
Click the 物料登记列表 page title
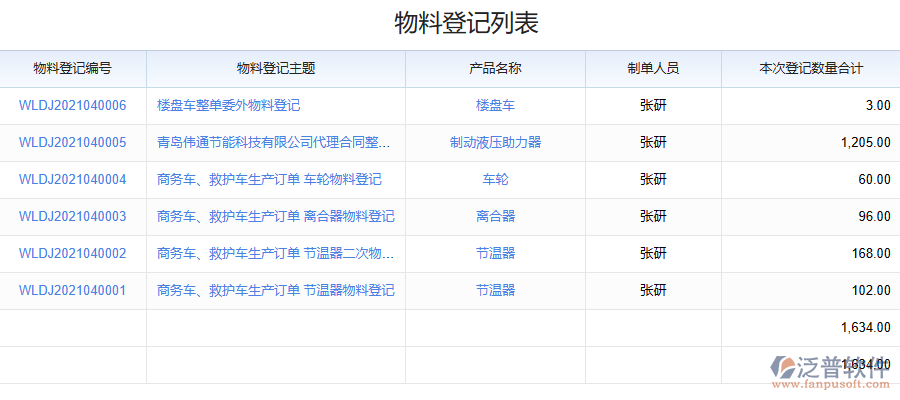[466, 25]
